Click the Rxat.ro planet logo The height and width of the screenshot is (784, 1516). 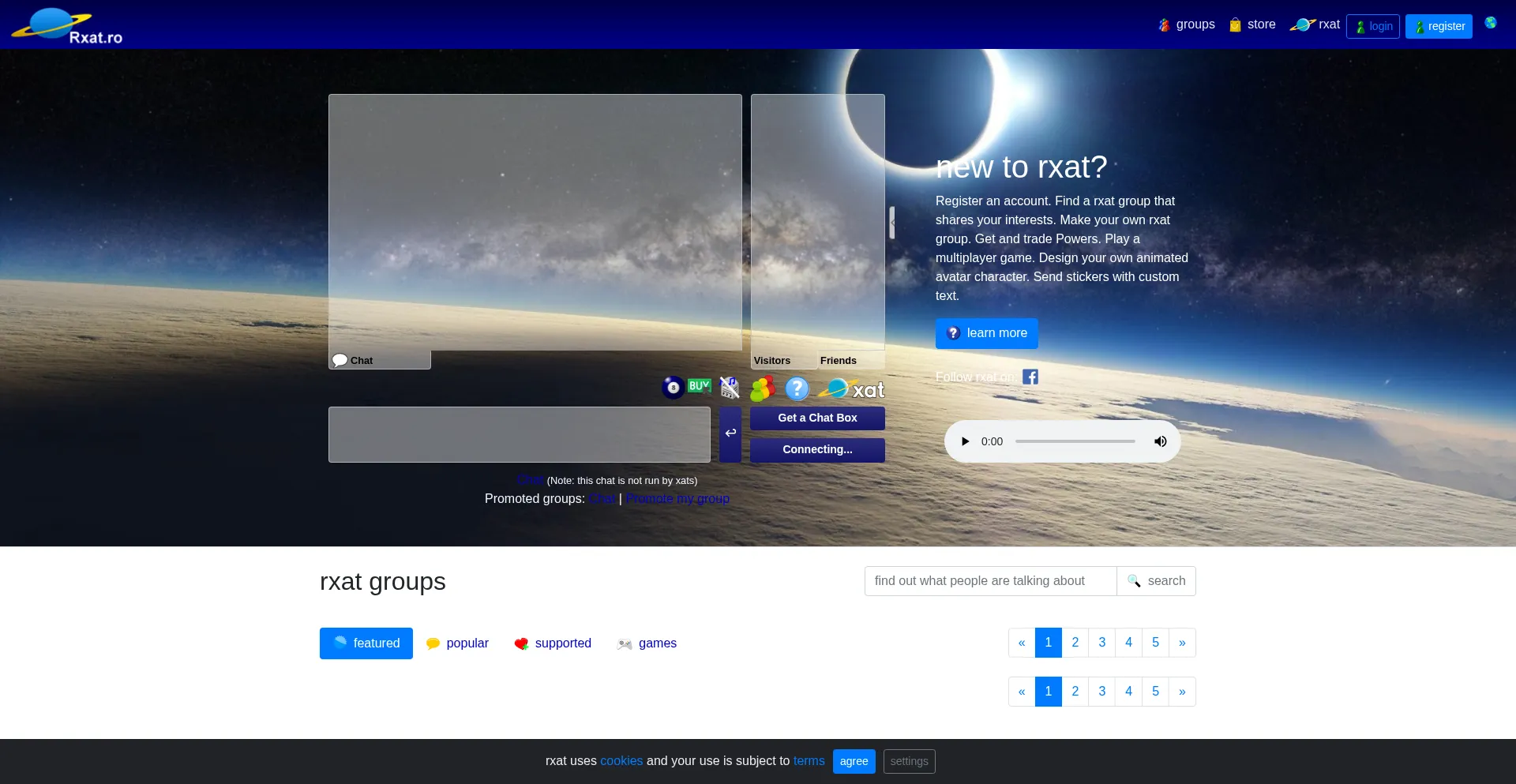(67, 26)
